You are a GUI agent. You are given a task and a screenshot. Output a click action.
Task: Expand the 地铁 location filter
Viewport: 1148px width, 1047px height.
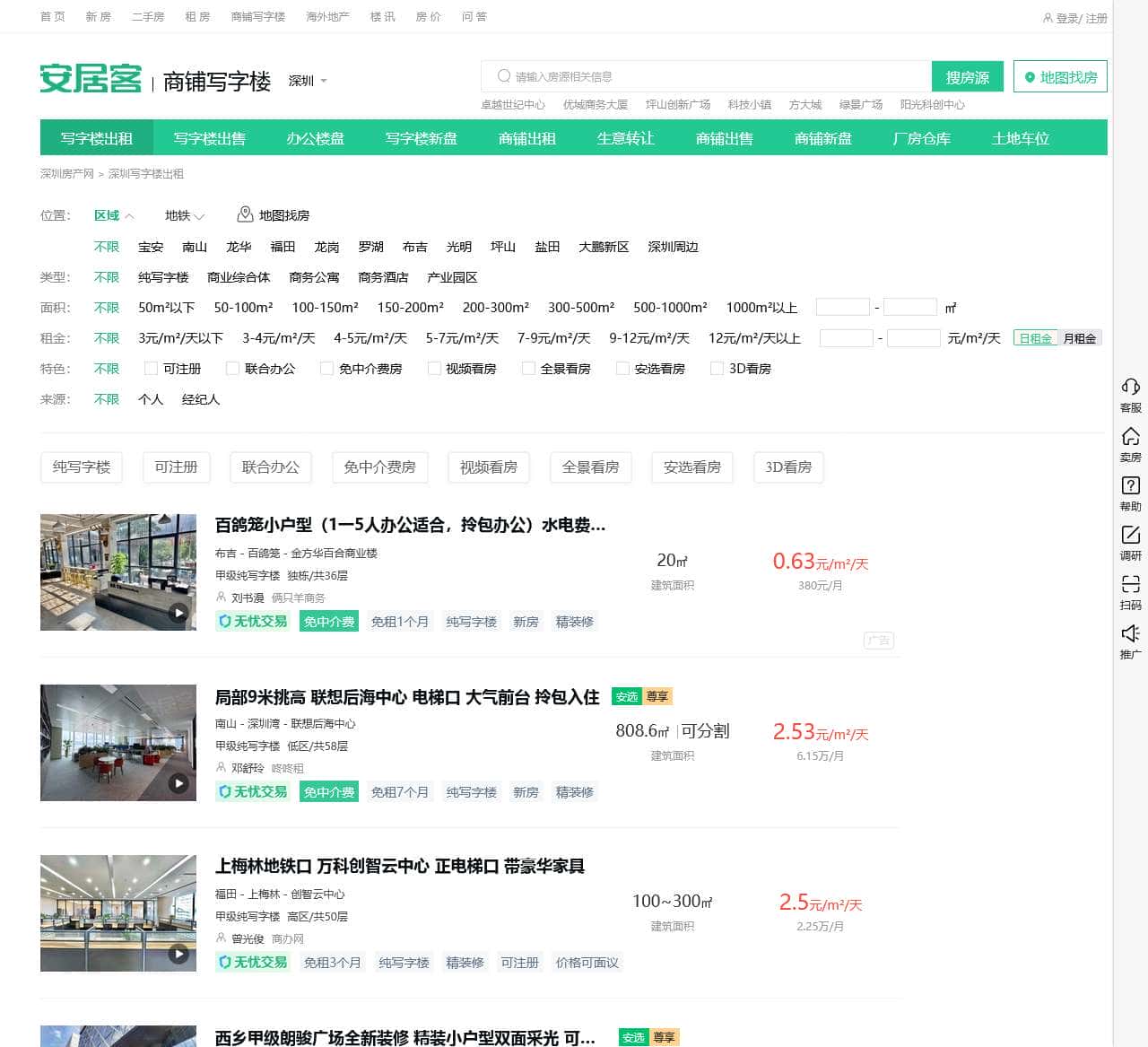click(x=185, y=215)
